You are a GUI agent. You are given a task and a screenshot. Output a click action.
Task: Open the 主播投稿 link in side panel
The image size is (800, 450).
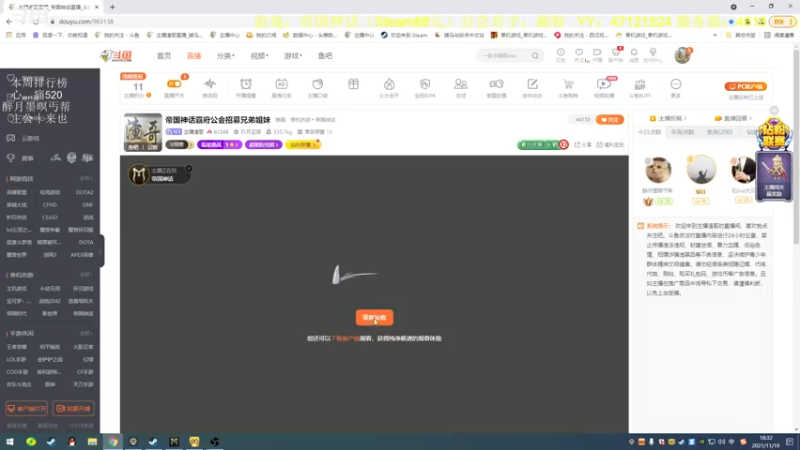click(667, 118)
